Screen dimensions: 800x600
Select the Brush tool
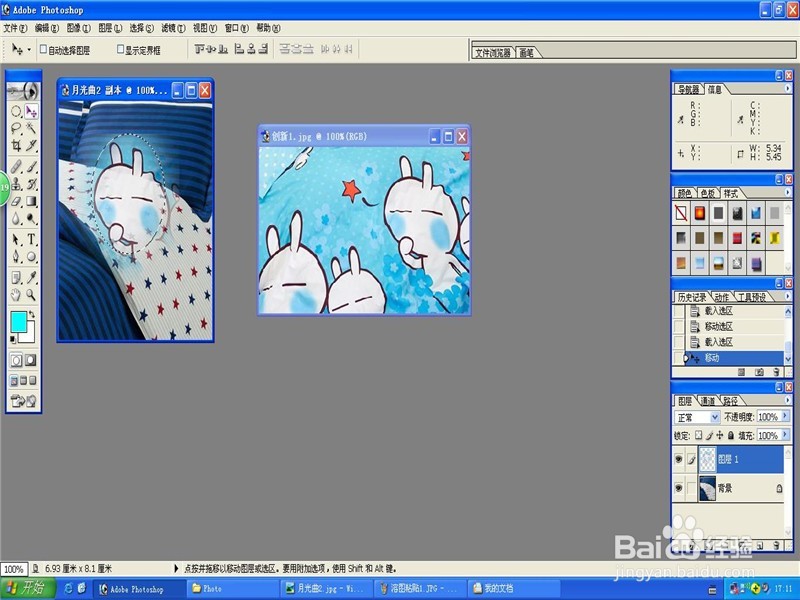tap(31, 166)
